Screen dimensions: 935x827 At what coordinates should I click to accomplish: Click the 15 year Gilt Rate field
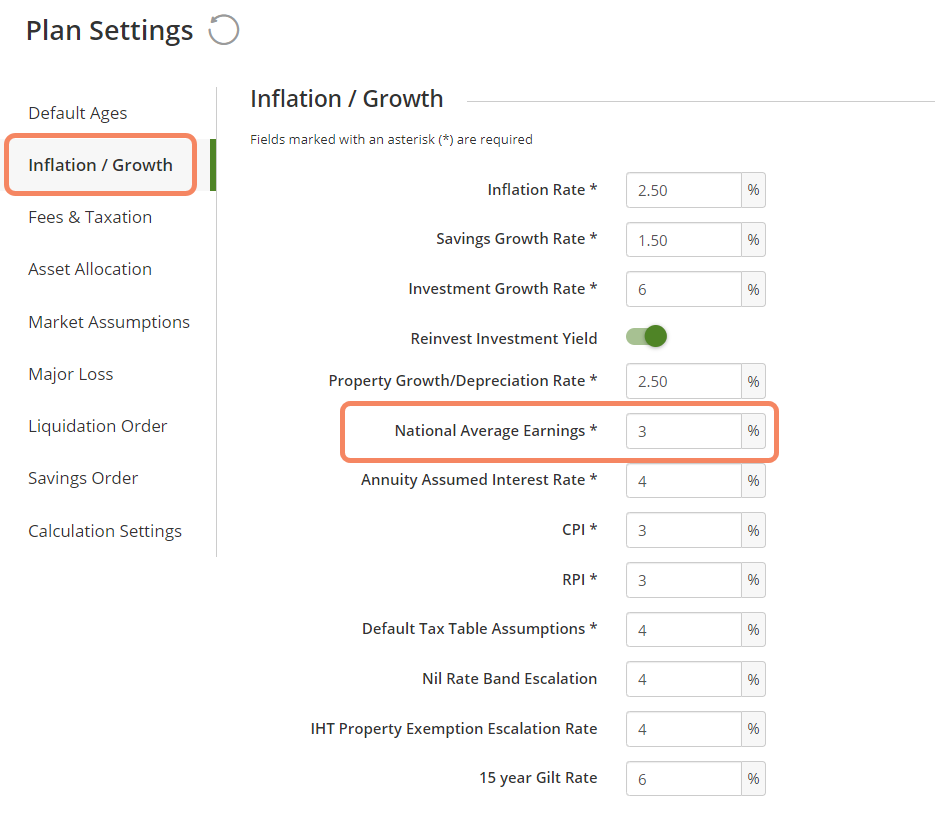683,778
